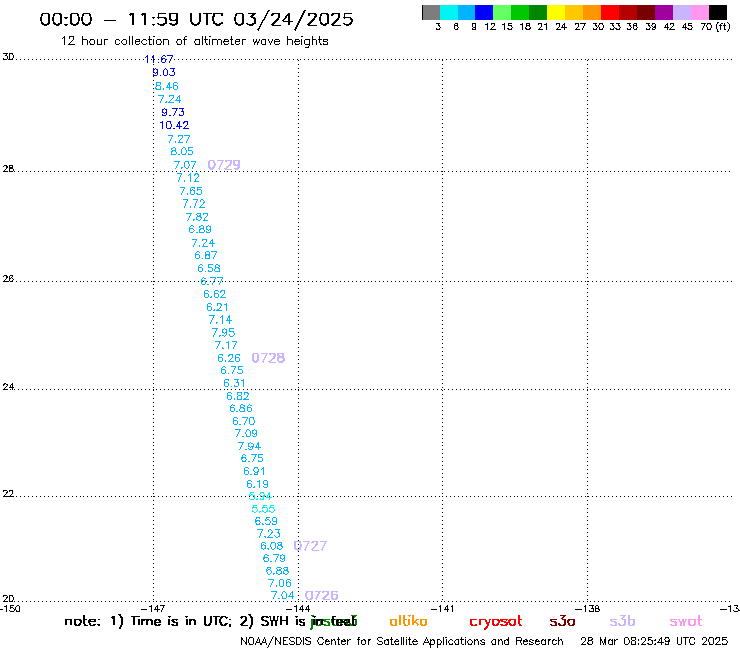Select the black swatch at the scale's end
This screenshot has width=740, height=650.
717,12
